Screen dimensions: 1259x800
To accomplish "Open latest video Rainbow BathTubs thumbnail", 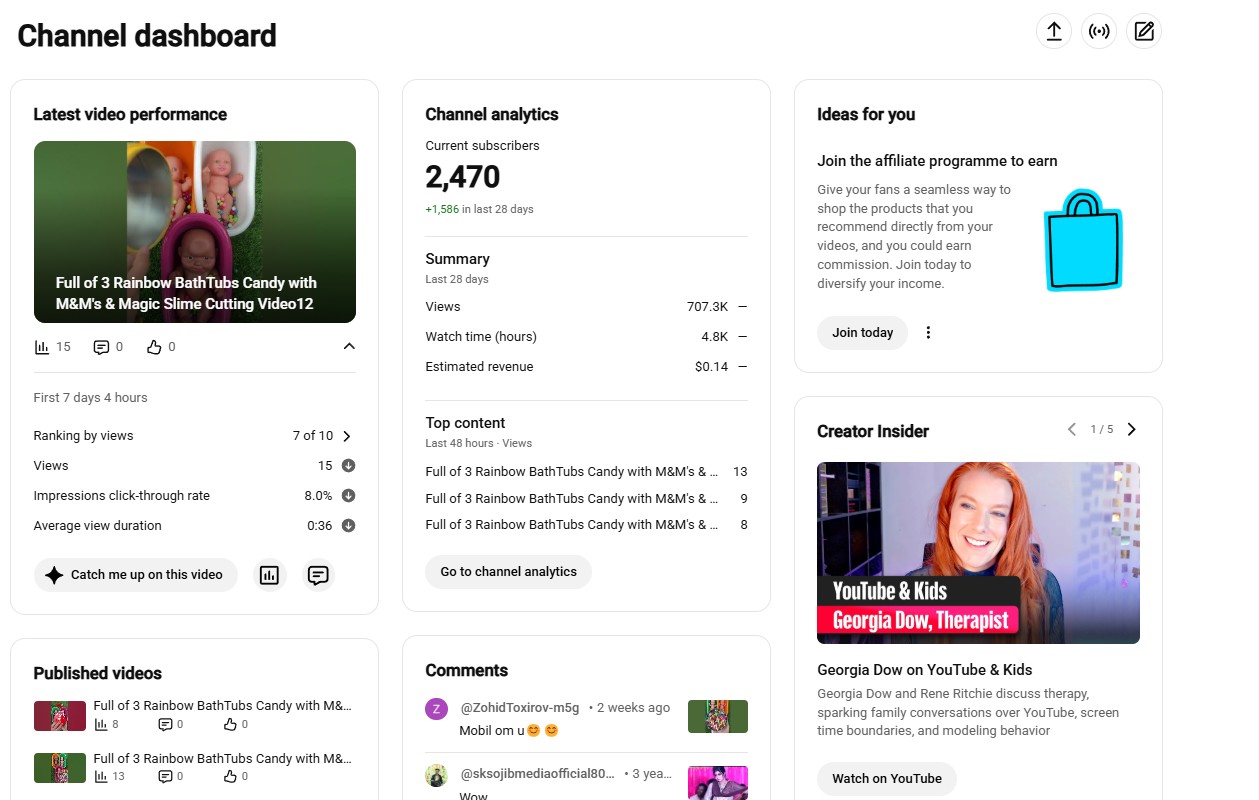I will pos(195,232).
